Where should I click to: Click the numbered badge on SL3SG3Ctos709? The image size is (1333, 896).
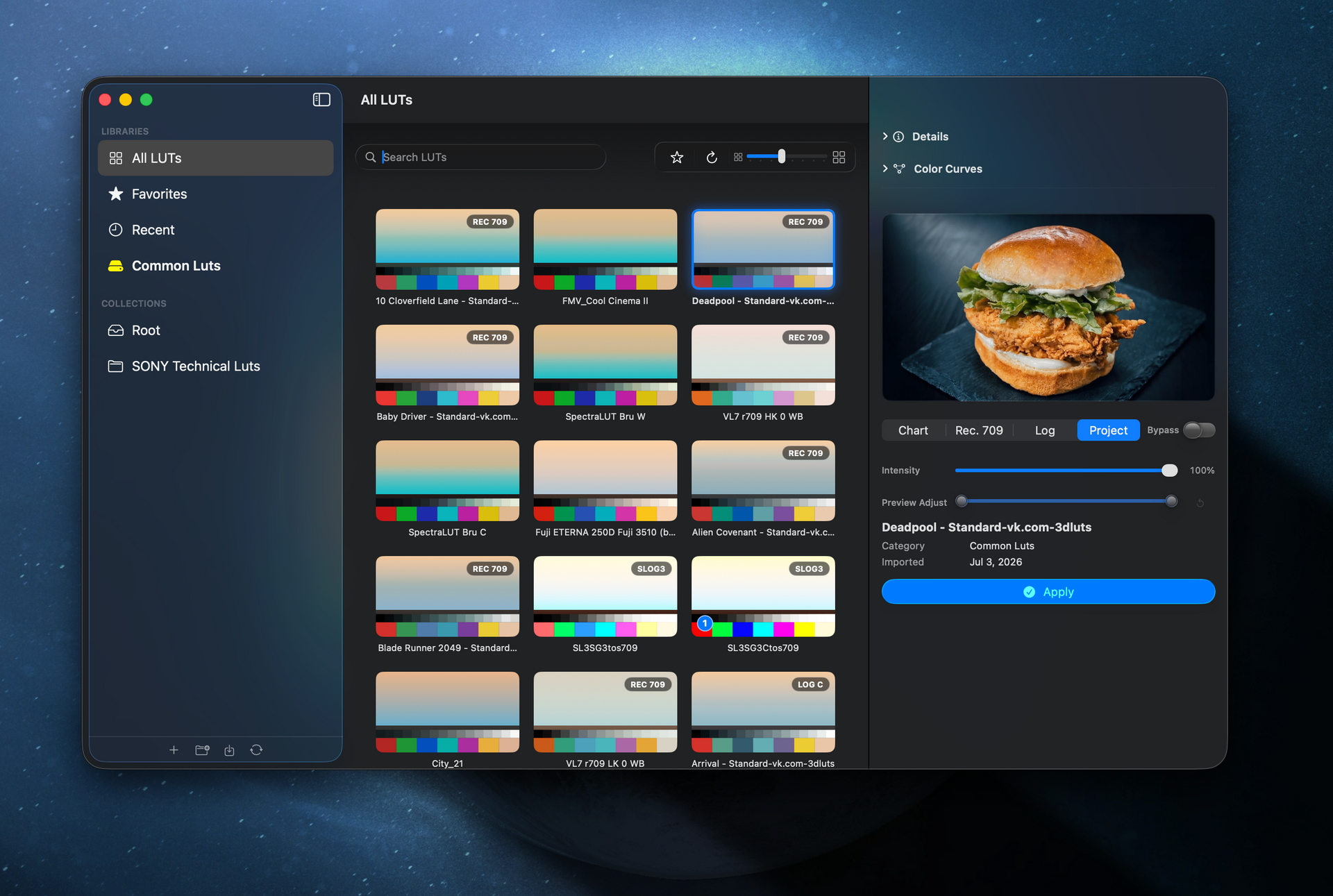click(x=705, y=623)
